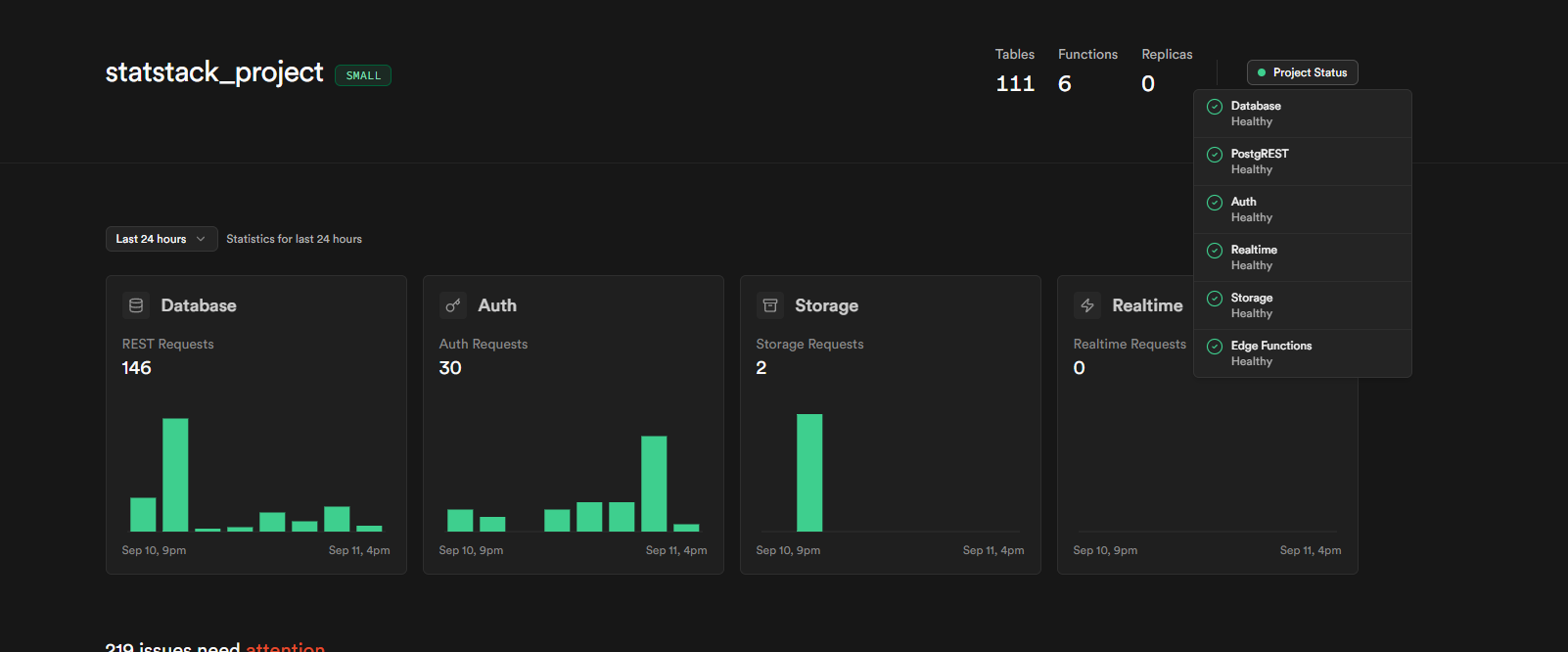This screenshot has height=652, width=1568.
Task: Click the tallest Database chart bar
Action: tap(175, 475)
